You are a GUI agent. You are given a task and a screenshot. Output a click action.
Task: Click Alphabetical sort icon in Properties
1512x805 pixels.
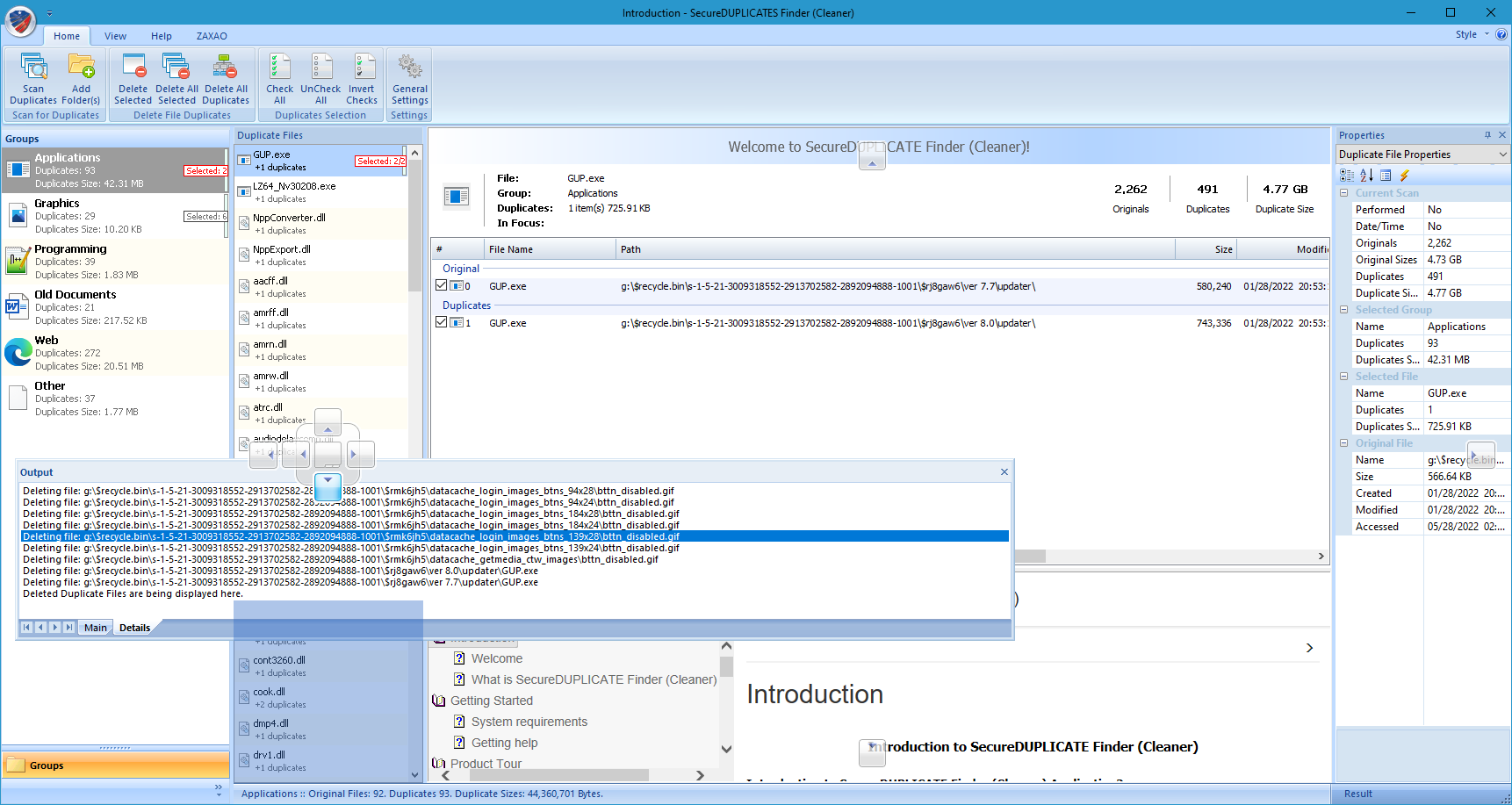point(1366,176)
